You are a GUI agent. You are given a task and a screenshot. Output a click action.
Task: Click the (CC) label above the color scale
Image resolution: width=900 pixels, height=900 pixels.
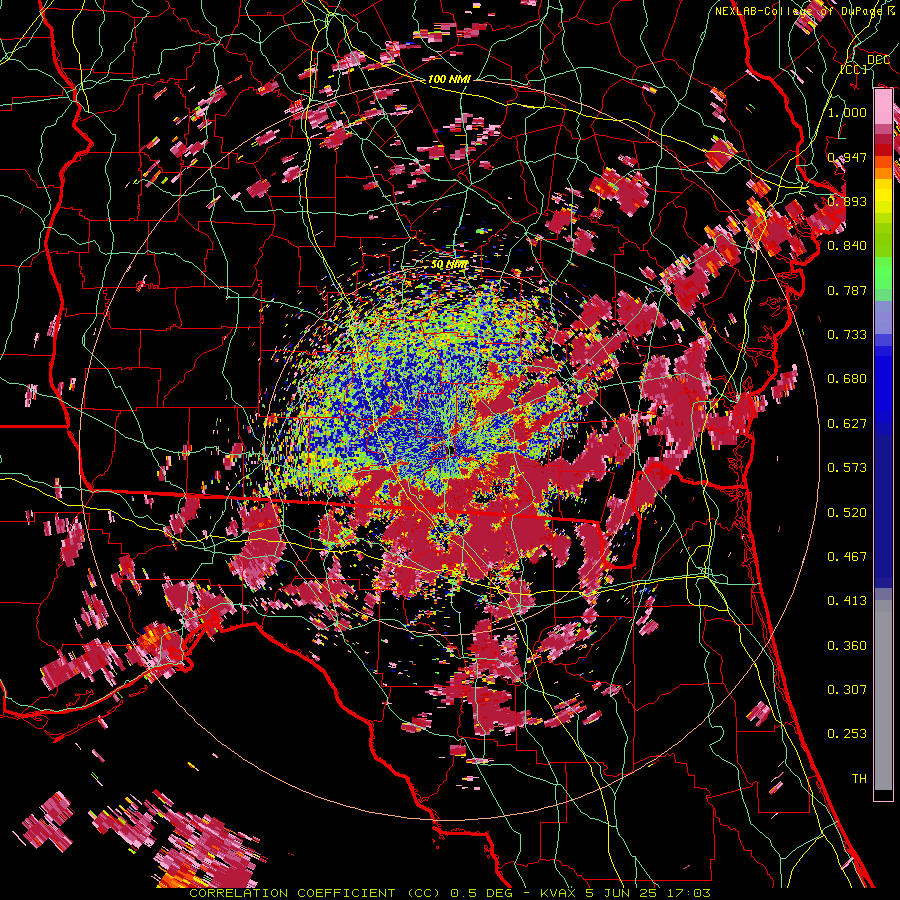(854, 69)
